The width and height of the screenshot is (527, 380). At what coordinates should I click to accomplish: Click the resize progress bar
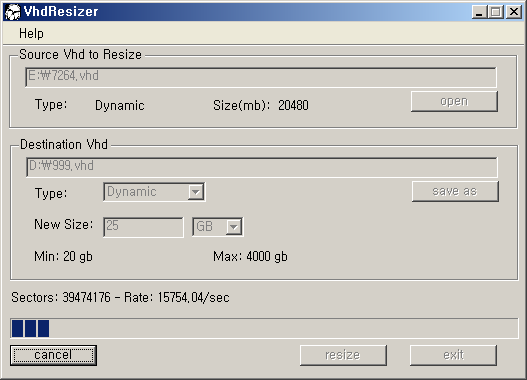(264, 328)
